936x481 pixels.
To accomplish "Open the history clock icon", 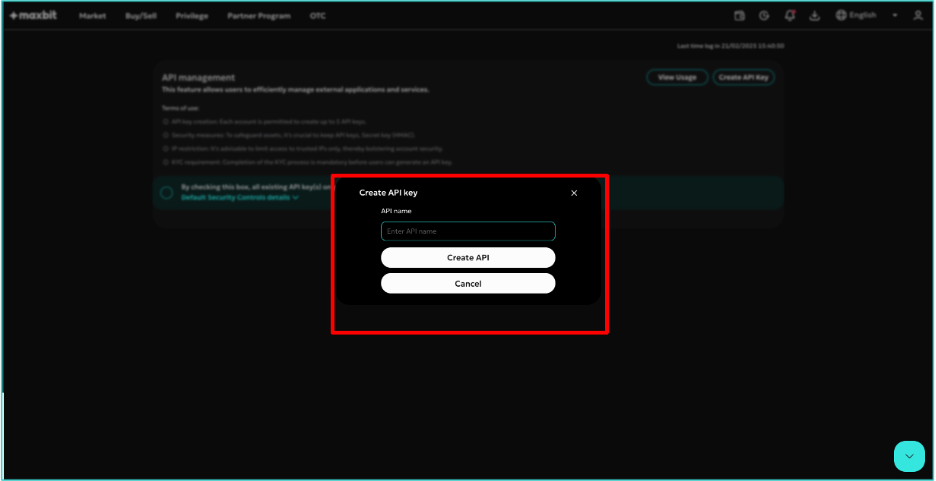I will [764, 16].
